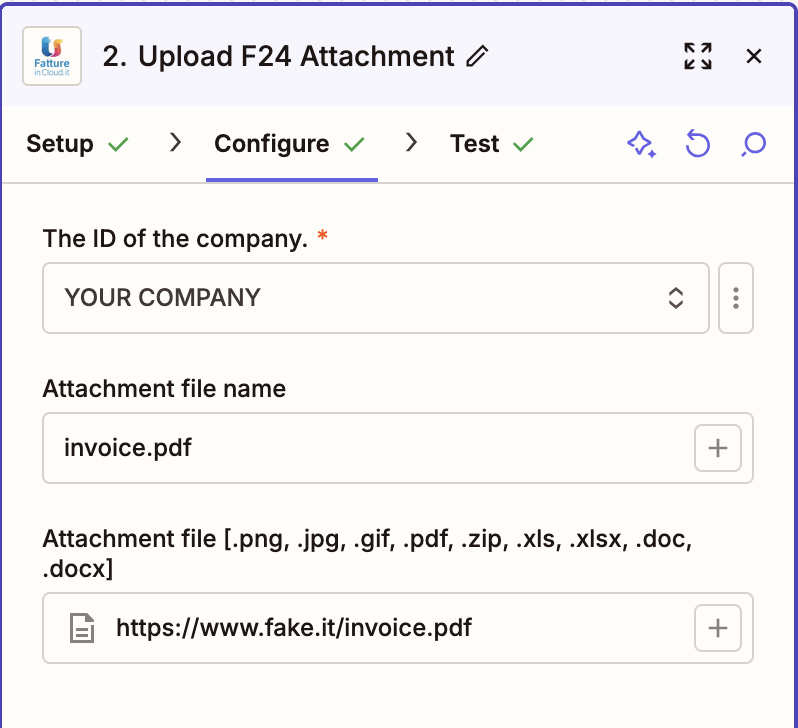
Task: Open the YOUR COMPANY dropdown
Action: pos(376,298)
